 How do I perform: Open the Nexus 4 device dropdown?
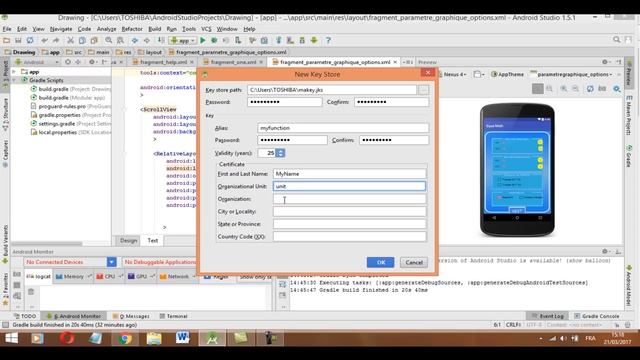(x=453, y=74)
